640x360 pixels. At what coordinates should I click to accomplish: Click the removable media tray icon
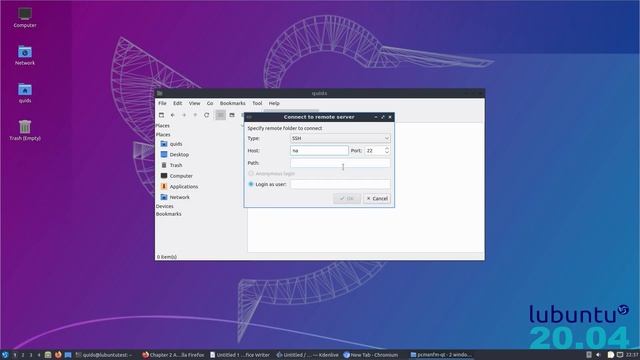tap(589, 355)
